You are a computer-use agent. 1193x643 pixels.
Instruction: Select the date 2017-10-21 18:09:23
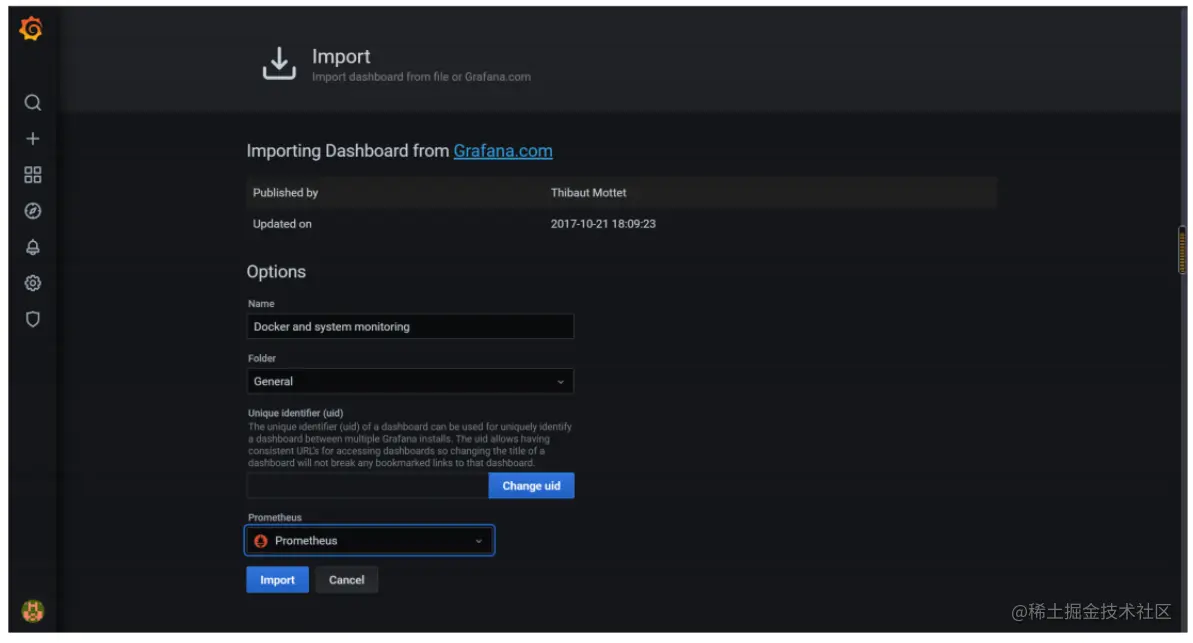point(603,224)
